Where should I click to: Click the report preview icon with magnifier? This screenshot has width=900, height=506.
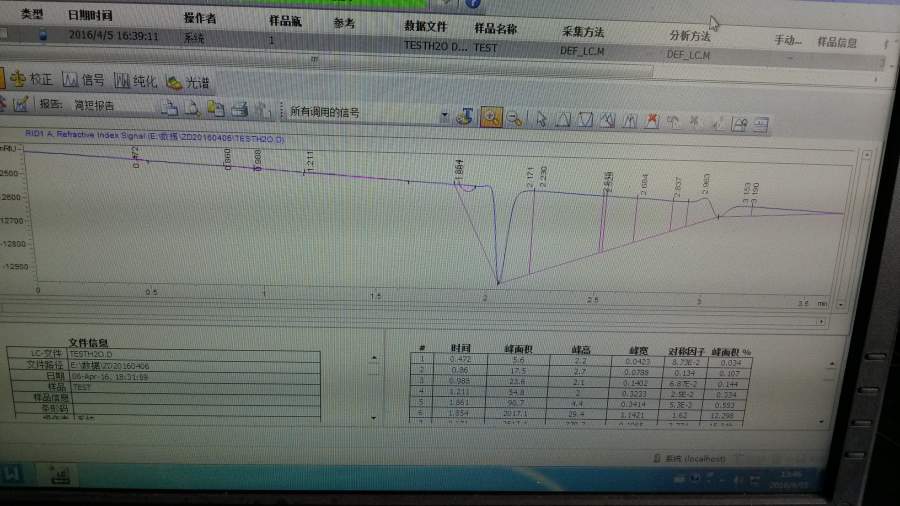point(192,108)
